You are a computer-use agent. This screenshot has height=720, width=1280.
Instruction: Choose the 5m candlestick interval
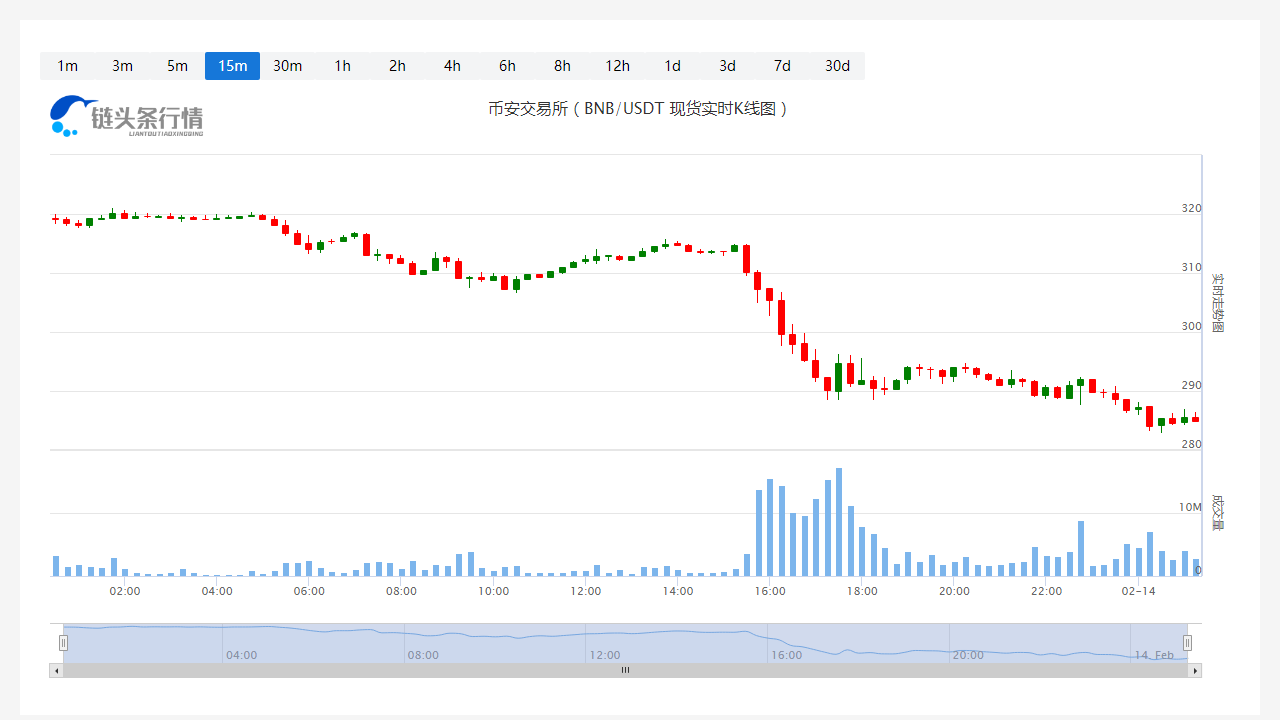coord(177,66)
